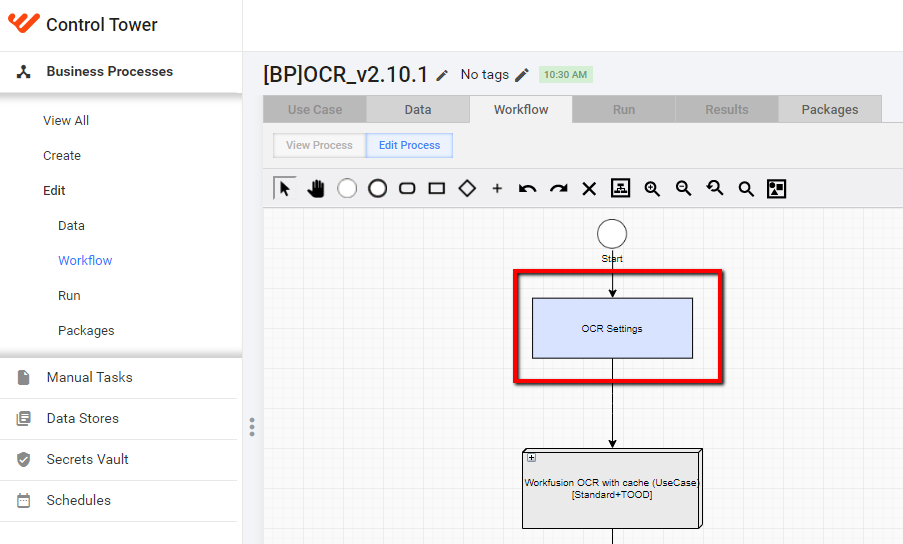Select Edit Process mode

pyautogui.click(x=409, y=145)
